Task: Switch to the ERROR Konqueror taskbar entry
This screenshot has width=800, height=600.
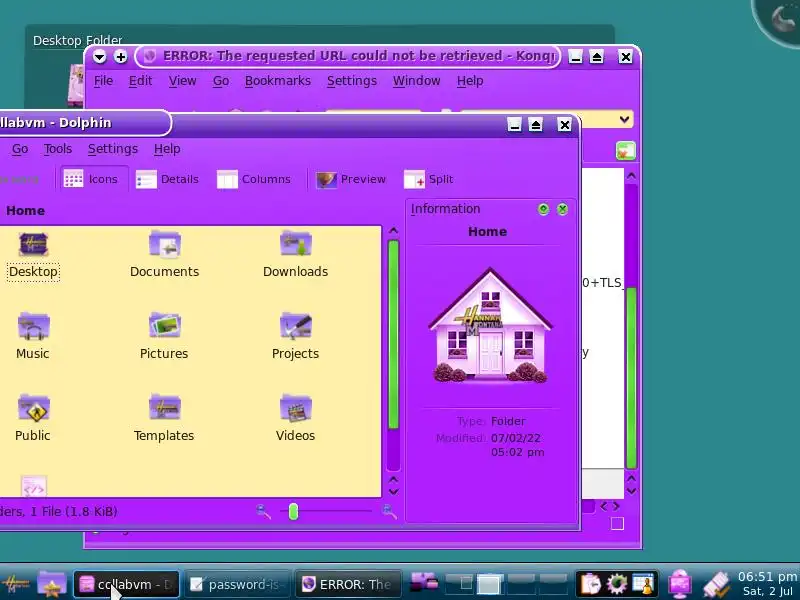Action: (348, 584)
